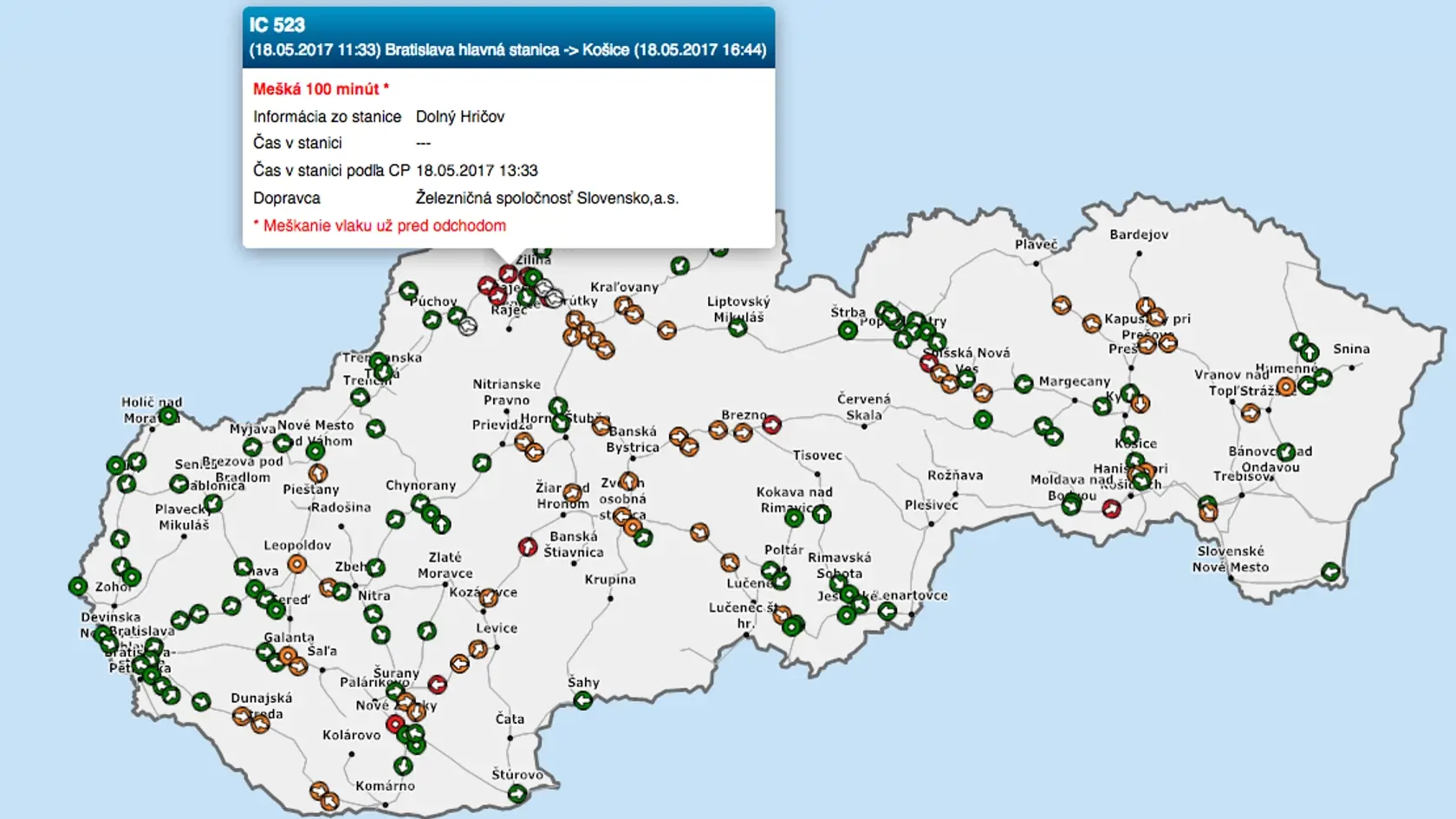Screen dimensions: 1456x819
Task: Open the green marker under Liptovský Mikuláš
Action: point(738,328)
